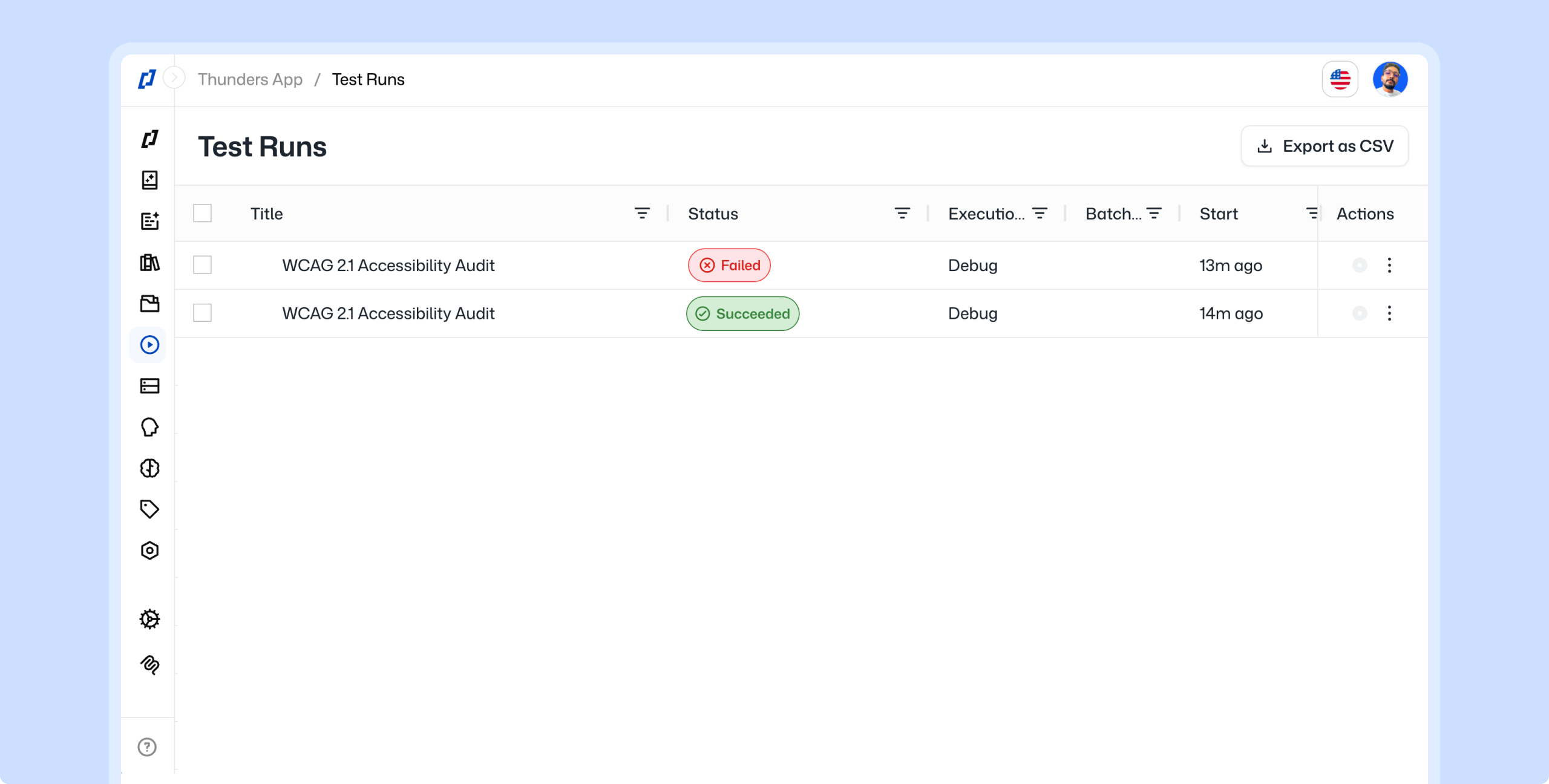Check the Succeeded WCAG audit row checkbox
1549x784 pixels.
(202, 313)
